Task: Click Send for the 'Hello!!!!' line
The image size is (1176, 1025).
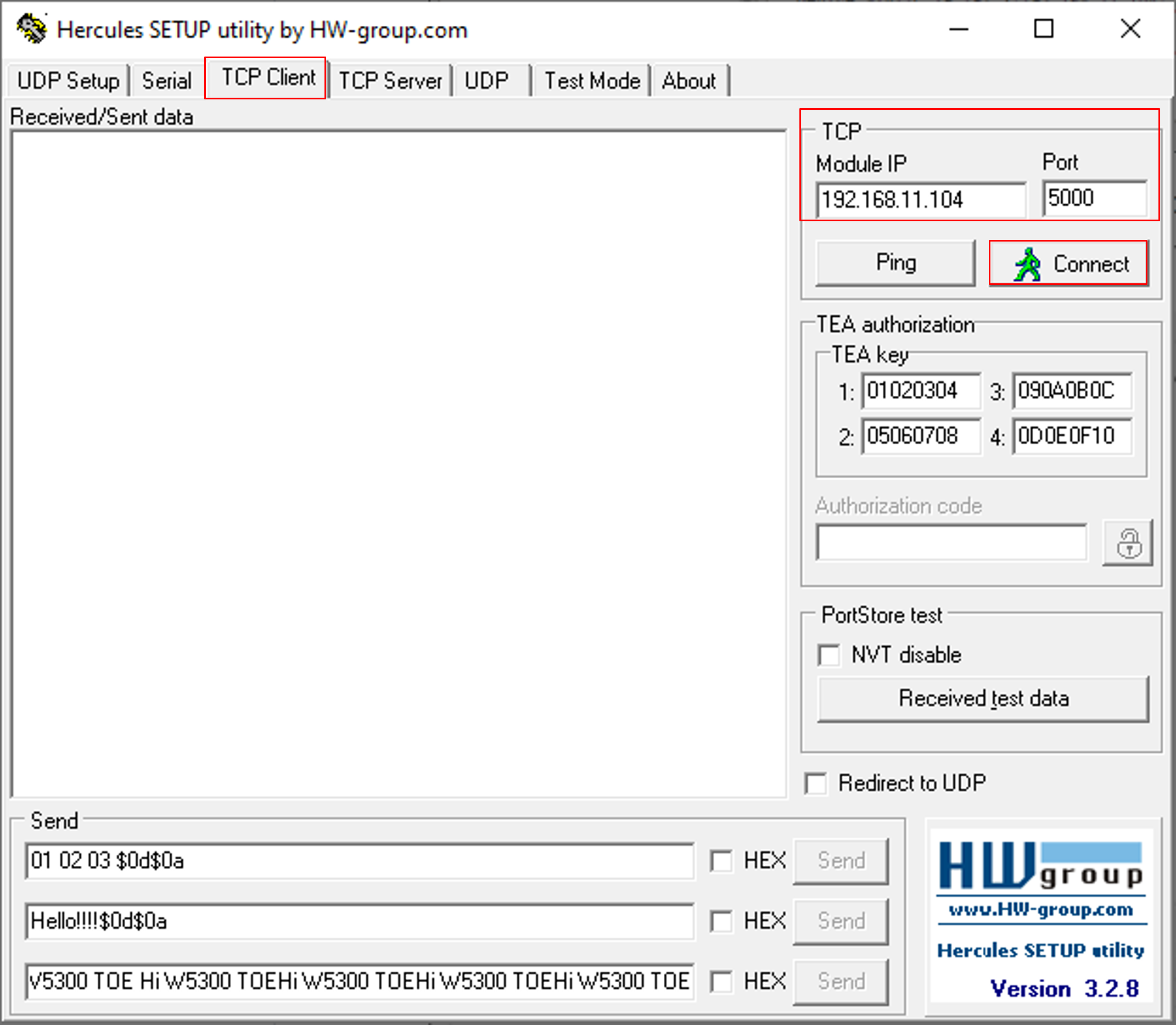Action: (x=841, y=921)
